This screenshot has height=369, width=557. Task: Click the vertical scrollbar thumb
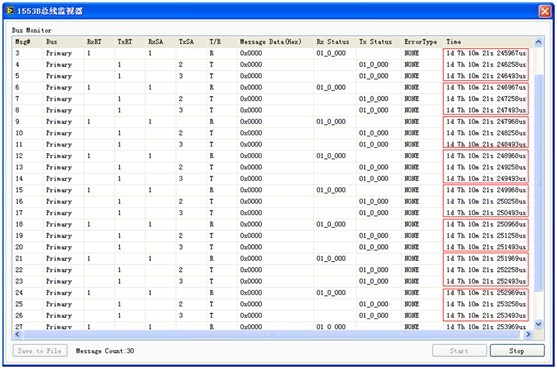click(539, 183)
